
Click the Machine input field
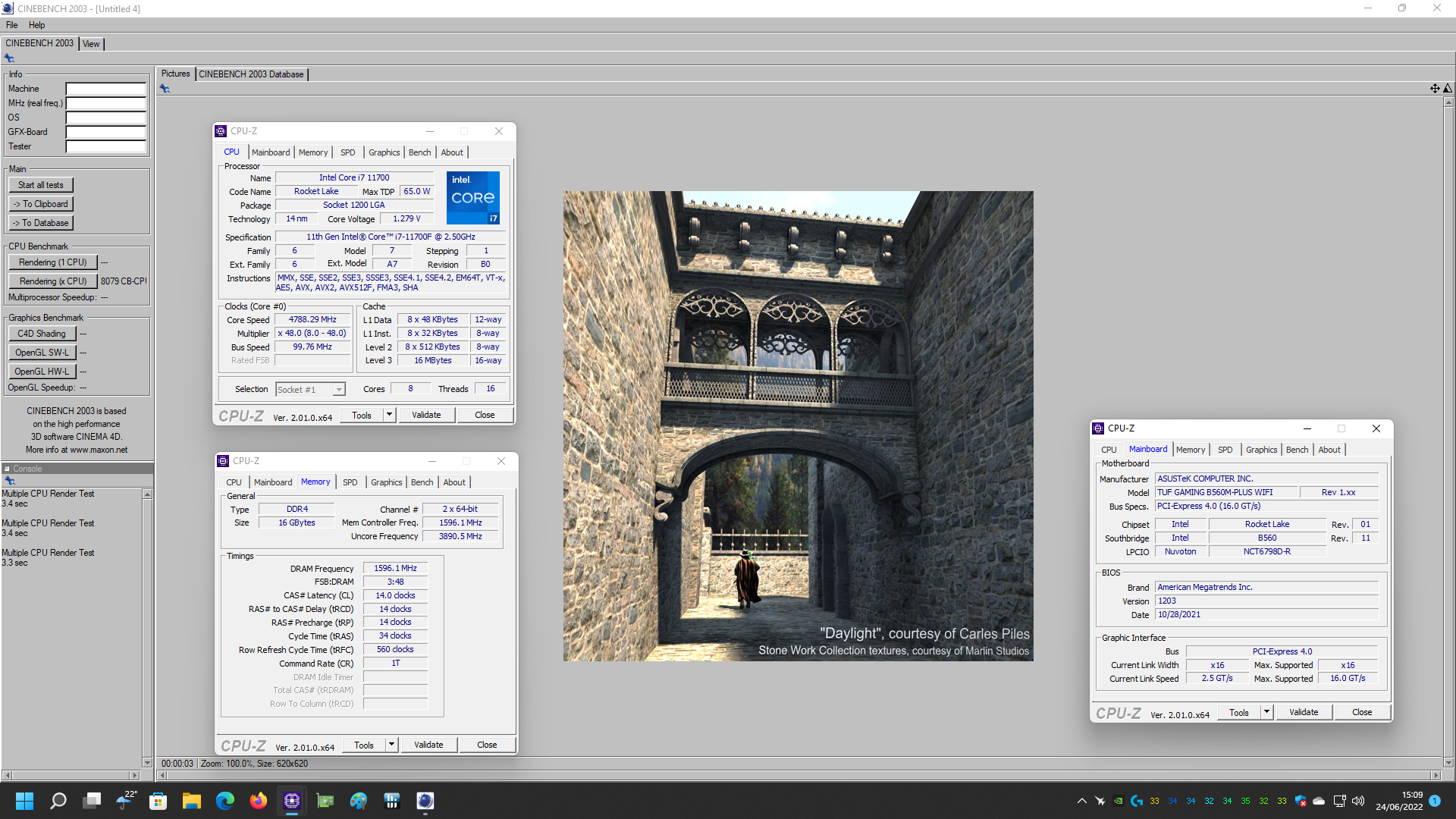105,89
